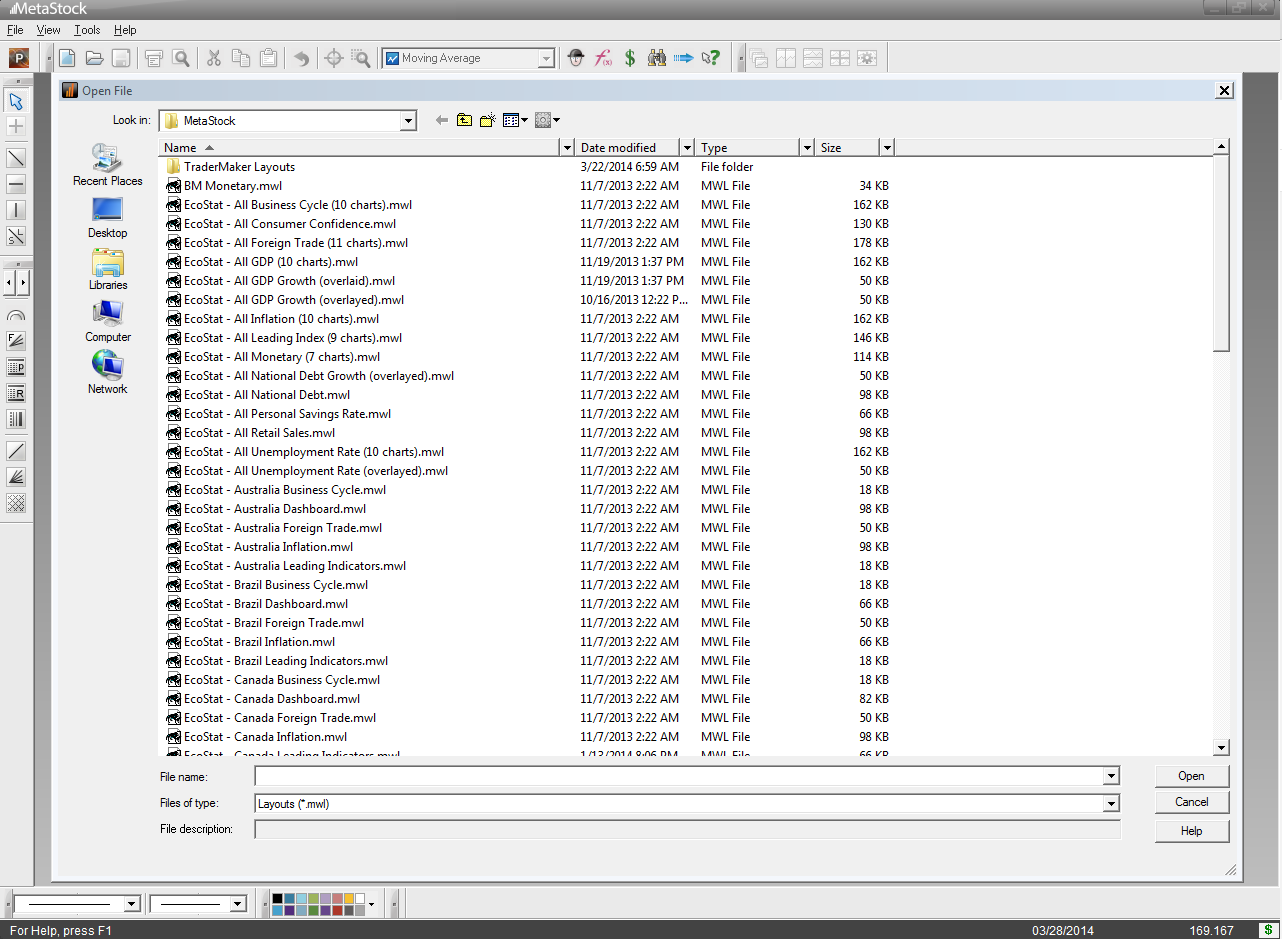Viewport: 1282px width, 939px height.
Task: Open The Expert Advisor man icon
Action: point(576,58)
